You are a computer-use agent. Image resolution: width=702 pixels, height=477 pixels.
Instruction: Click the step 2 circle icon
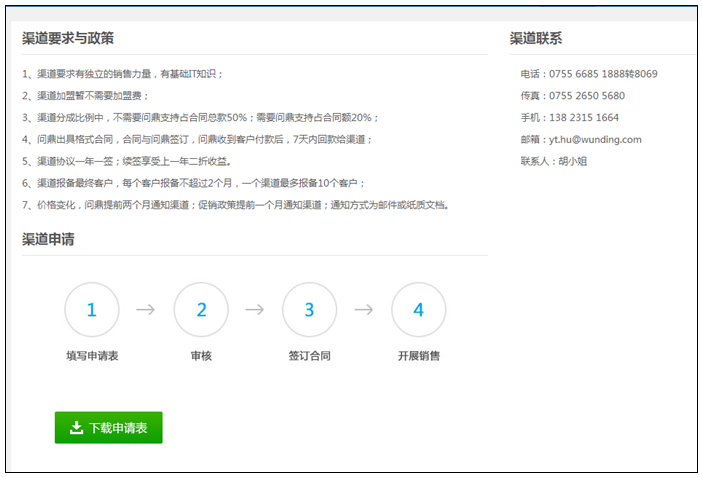201,310
